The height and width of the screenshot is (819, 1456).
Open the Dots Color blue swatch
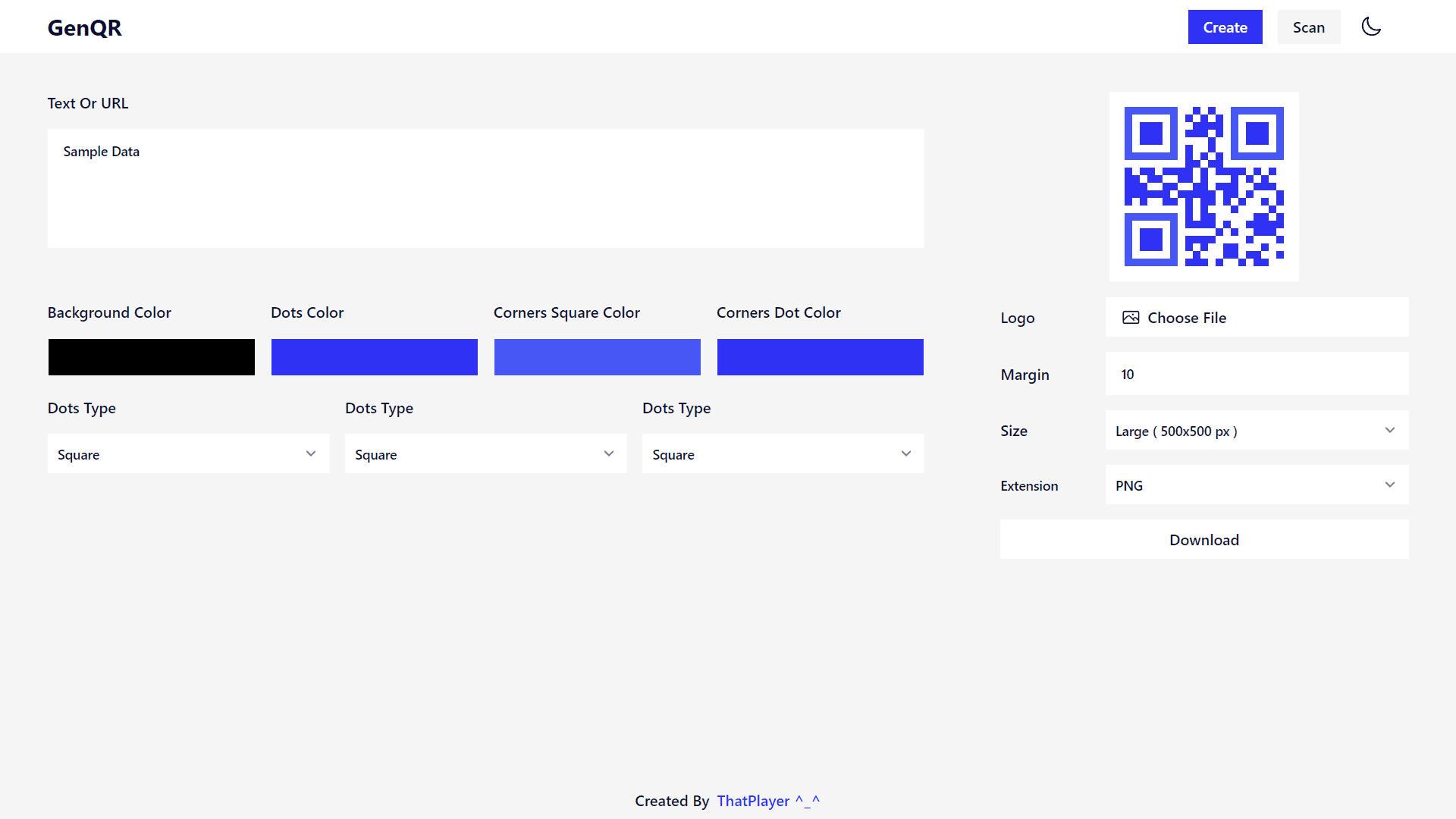click(375, 357)
